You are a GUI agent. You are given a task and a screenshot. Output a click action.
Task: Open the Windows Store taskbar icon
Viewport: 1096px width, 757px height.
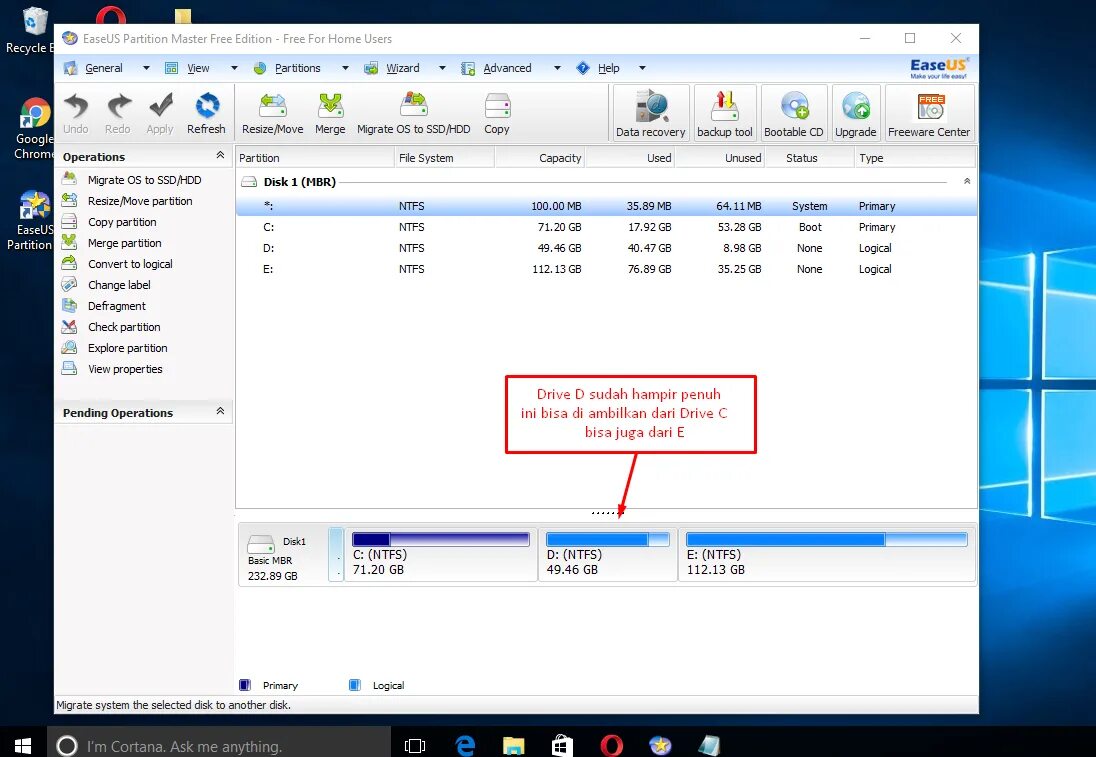(x=563, y=745)
